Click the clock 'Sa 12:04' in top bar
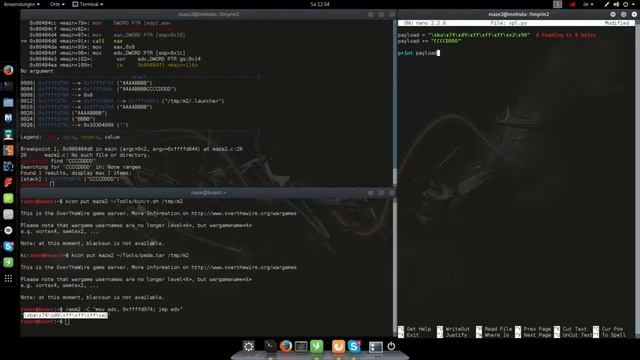The width and height of the screenshot is (640, 360). [320, 4]
